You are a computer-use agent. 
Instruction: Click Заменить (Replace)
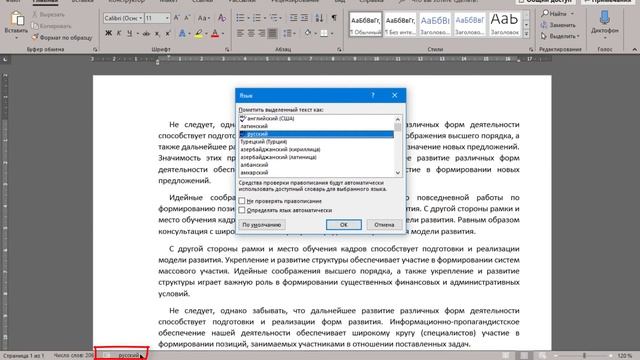(558, 25)
